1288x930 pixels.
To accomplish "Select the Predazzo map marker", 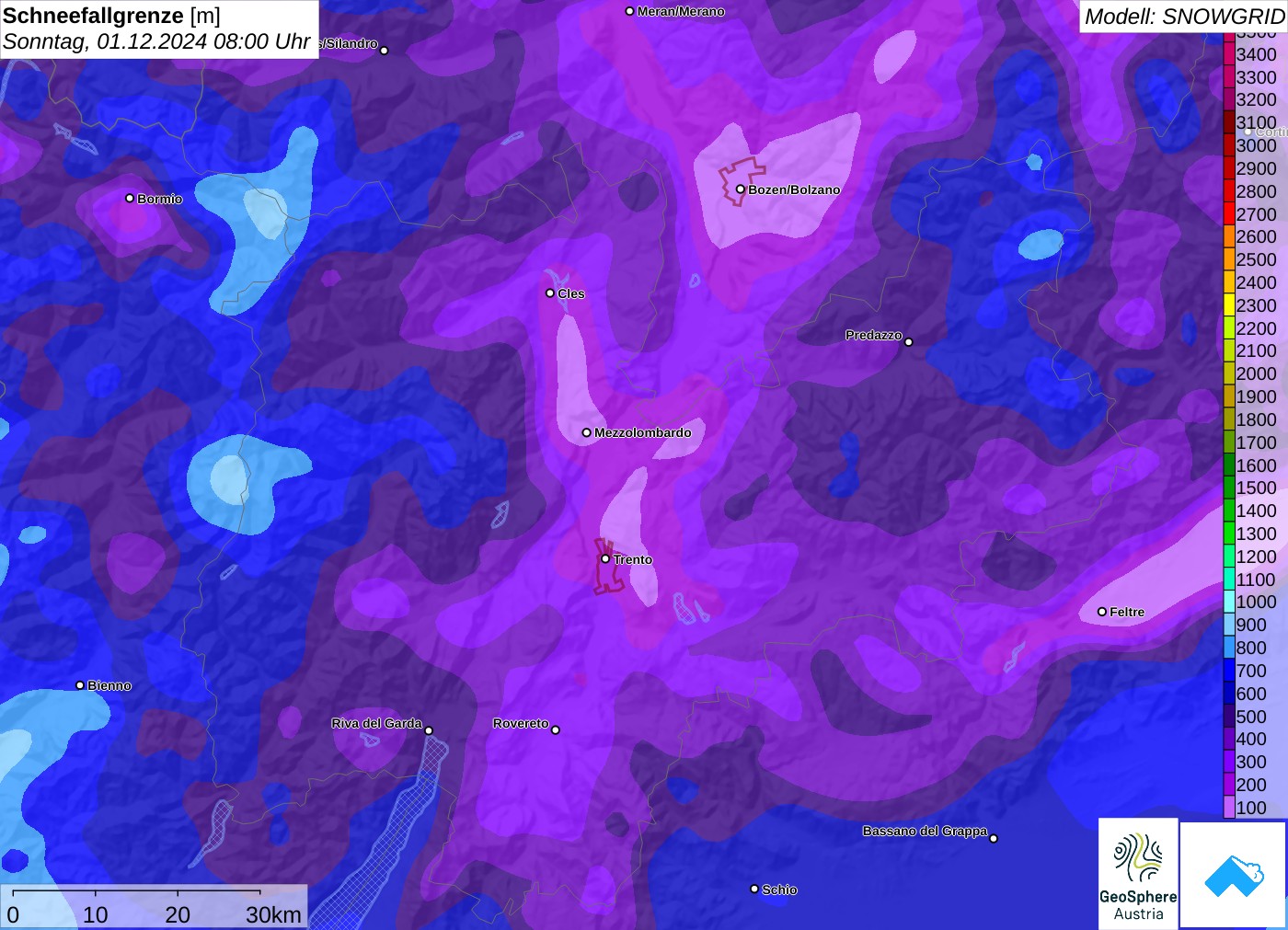I will 909,342.
